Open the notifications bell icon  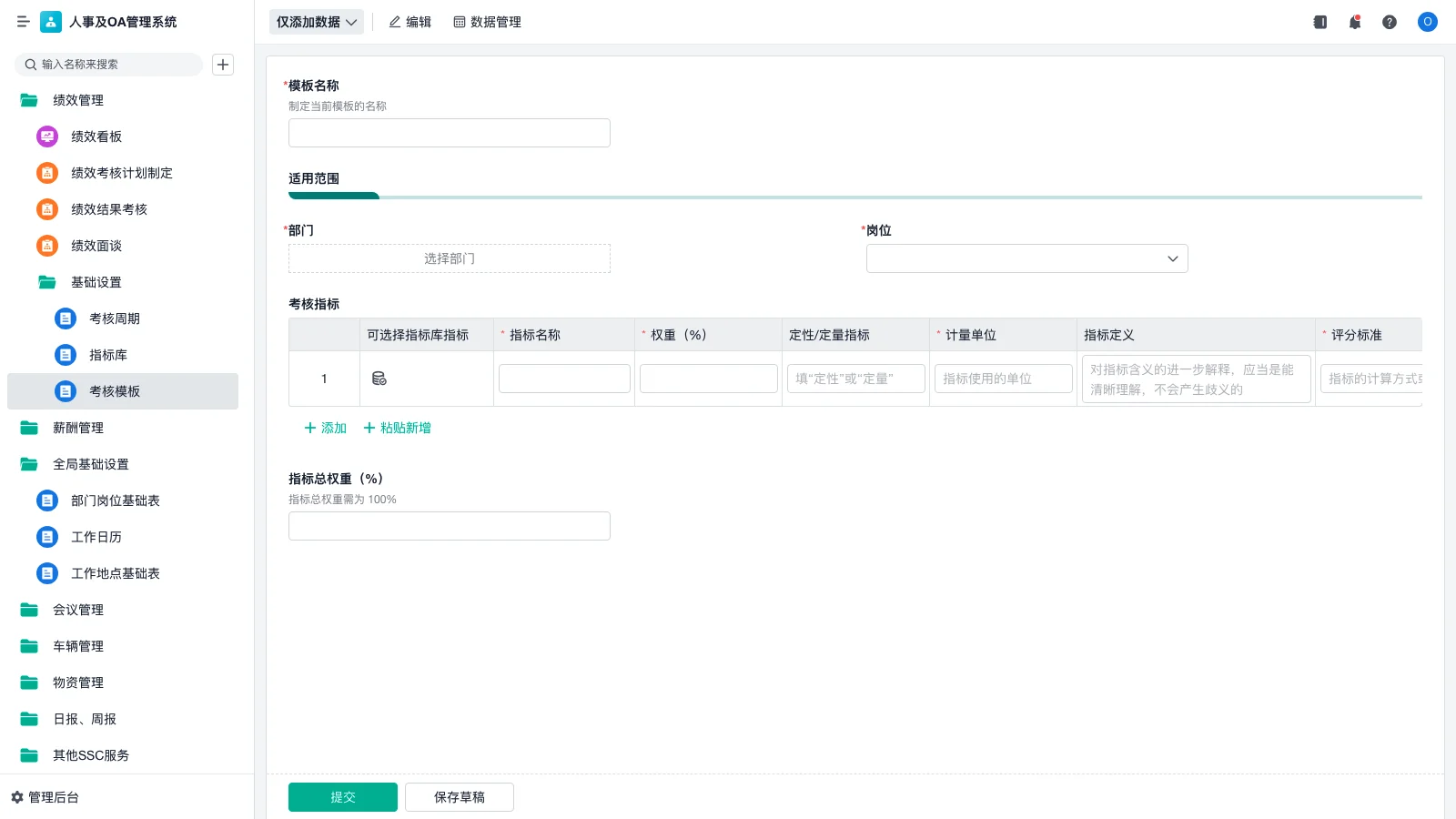point(1355,22)
